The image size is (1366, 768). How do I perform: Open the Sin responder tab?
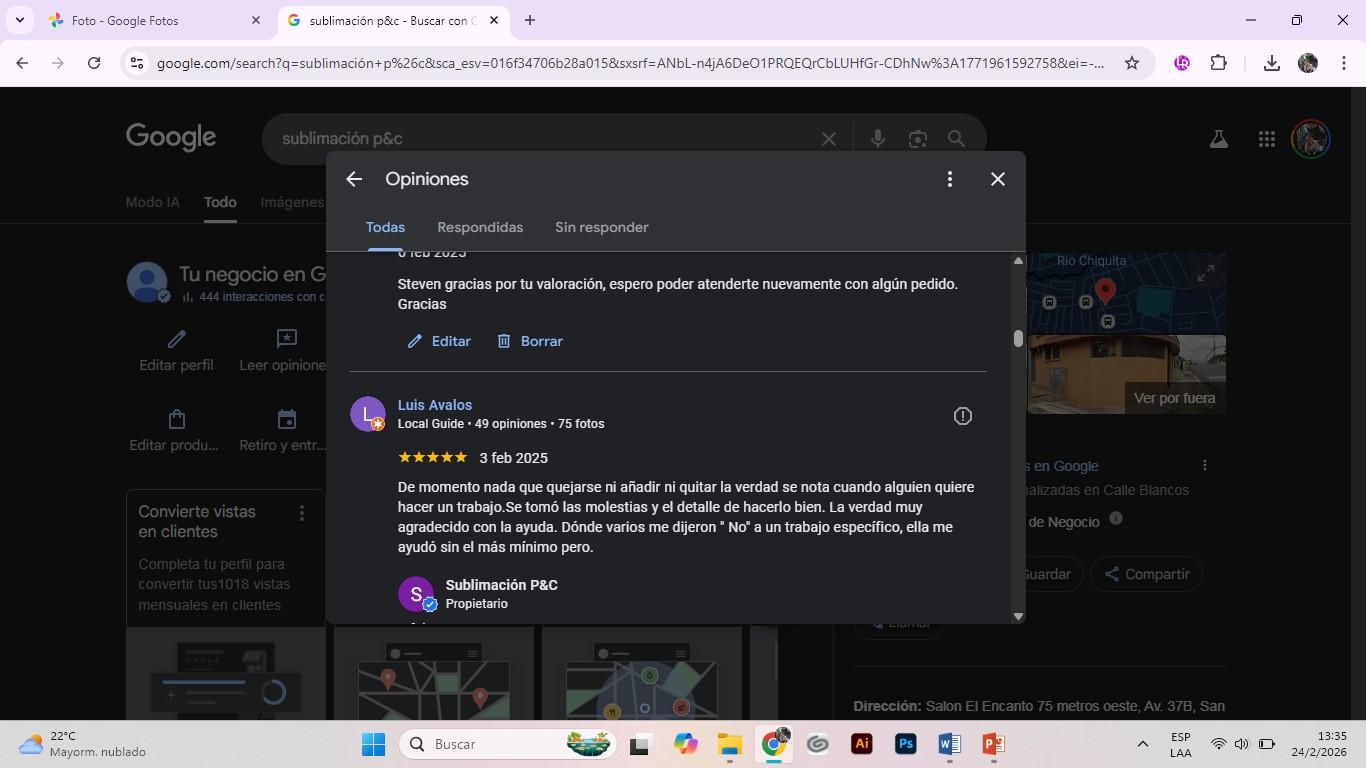point(602,227)
